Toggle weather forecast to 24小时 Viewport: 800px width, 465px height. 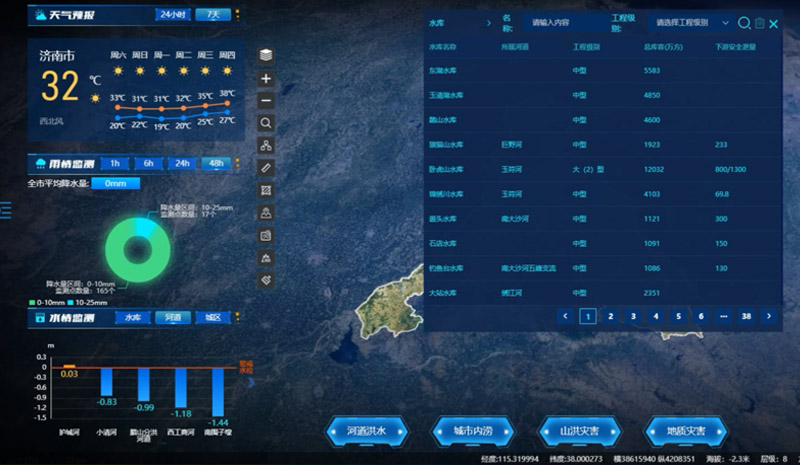pyautogui.click(x=172, y=15)
